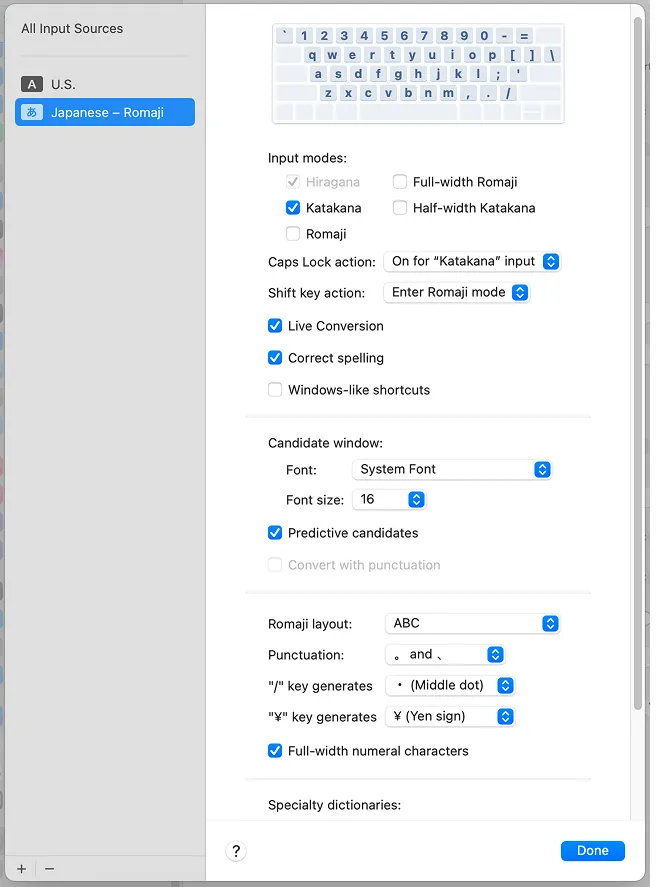This screenshot has width=660, height=887.
Task: Check the Romaji input mode box
Action: pyautogui.click(x=293, y=234)
